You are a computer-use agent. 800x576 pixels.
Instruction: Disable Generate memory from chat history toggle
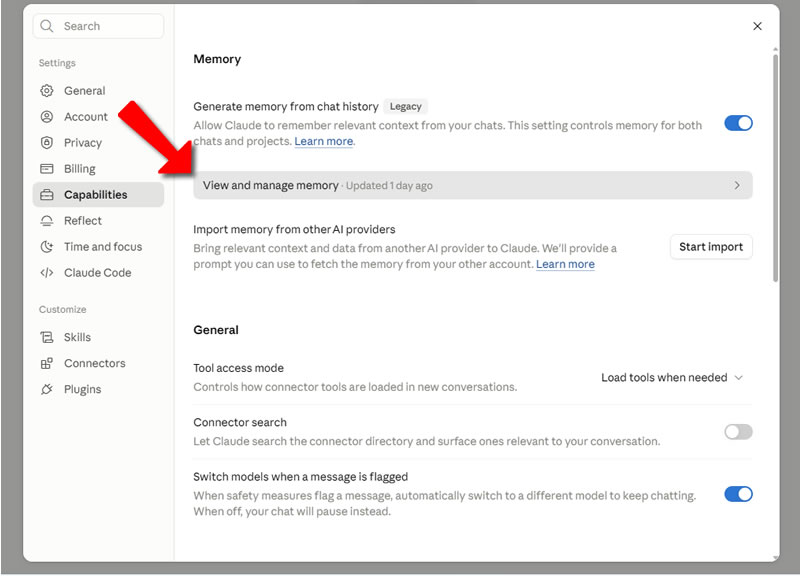coord(738,123)
